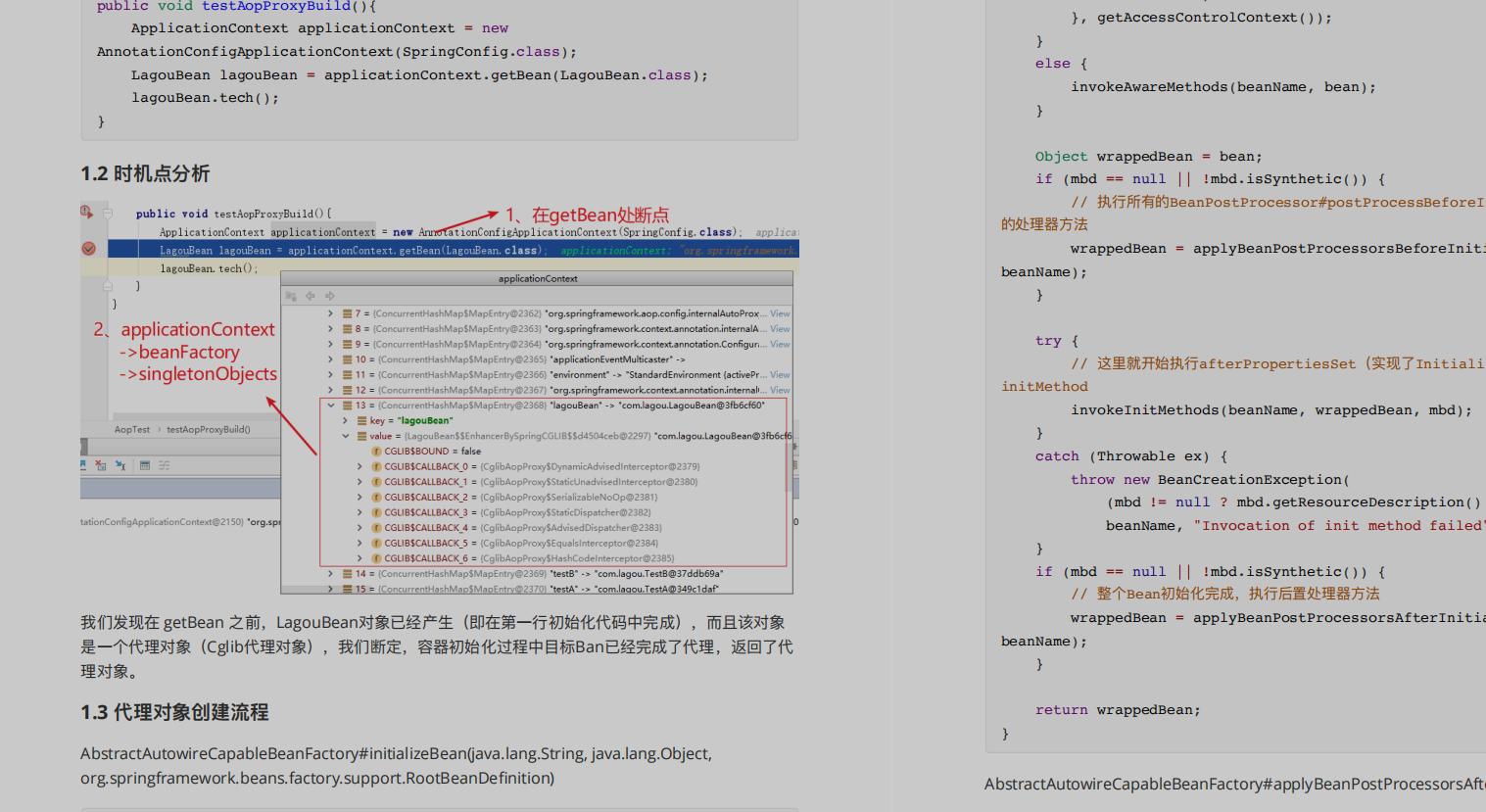This screenshot has height=812, width=1486.
Task: Click the line "catch (Throwable ex) {"
Action: (x=1131, y=456)
